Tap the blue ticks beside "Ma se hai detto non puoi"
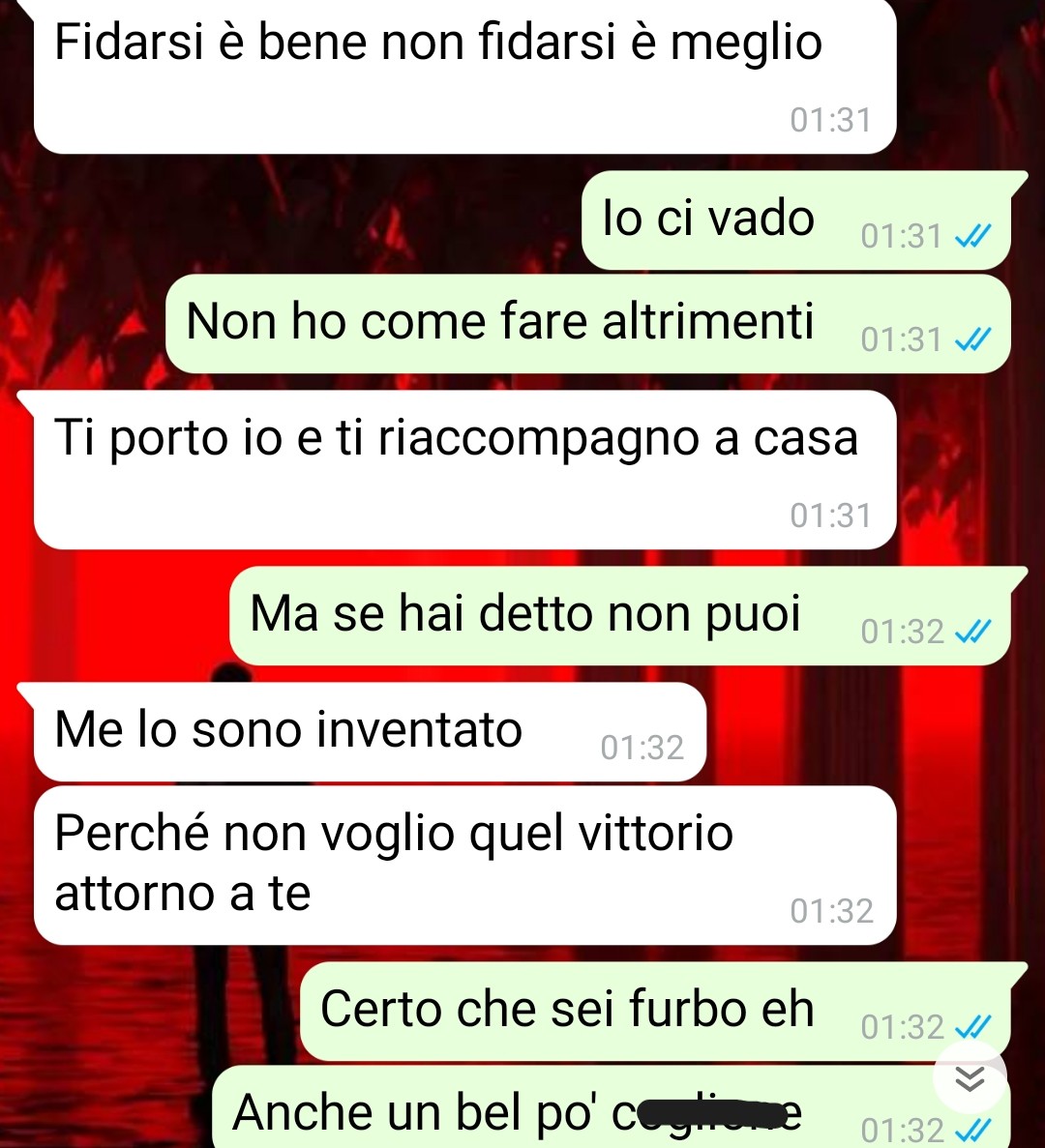Viewport: 1045px width, 1148px height. coord(973,632)
